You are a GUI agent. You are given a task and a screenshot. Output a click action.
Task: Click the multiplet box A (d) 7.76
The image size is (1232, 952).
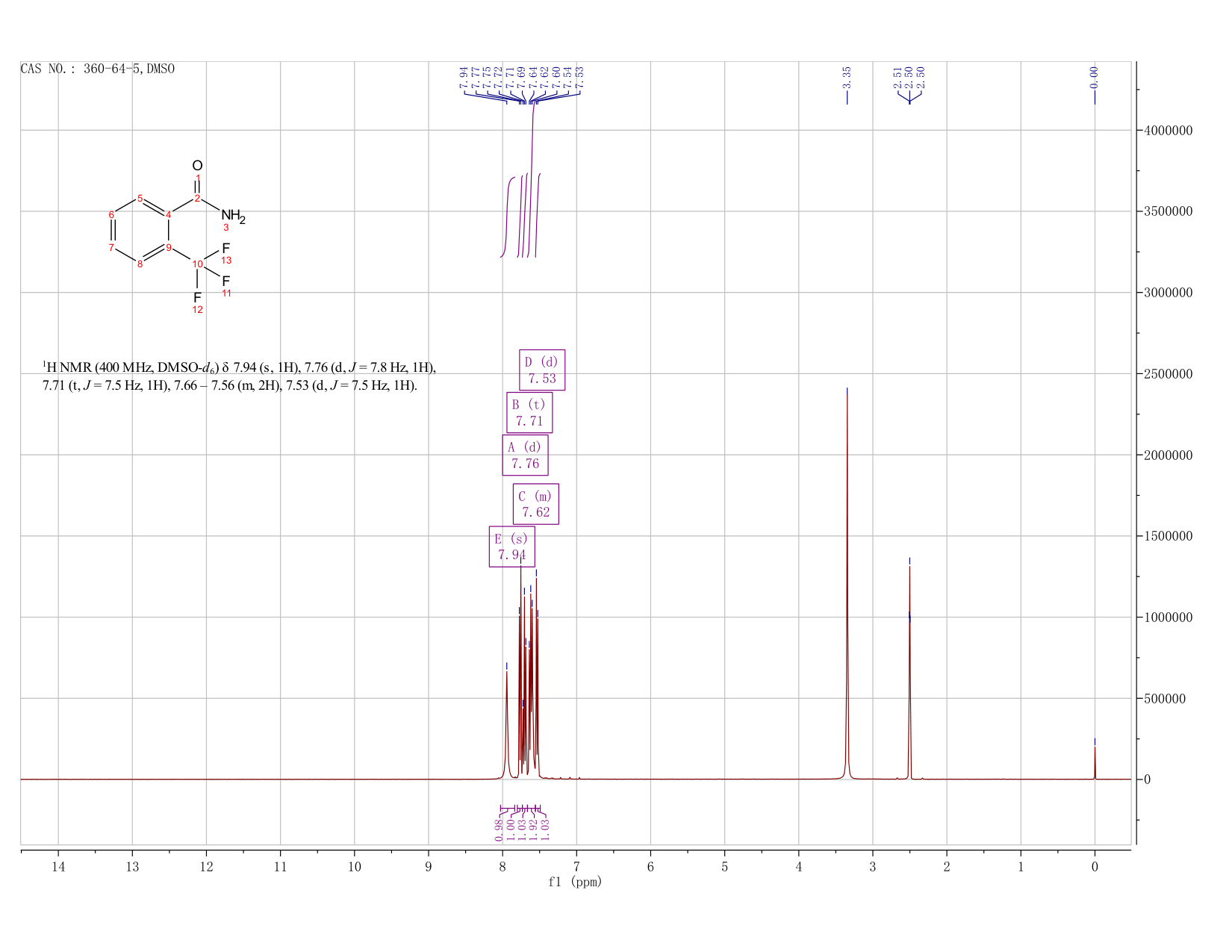click(525, 455)
